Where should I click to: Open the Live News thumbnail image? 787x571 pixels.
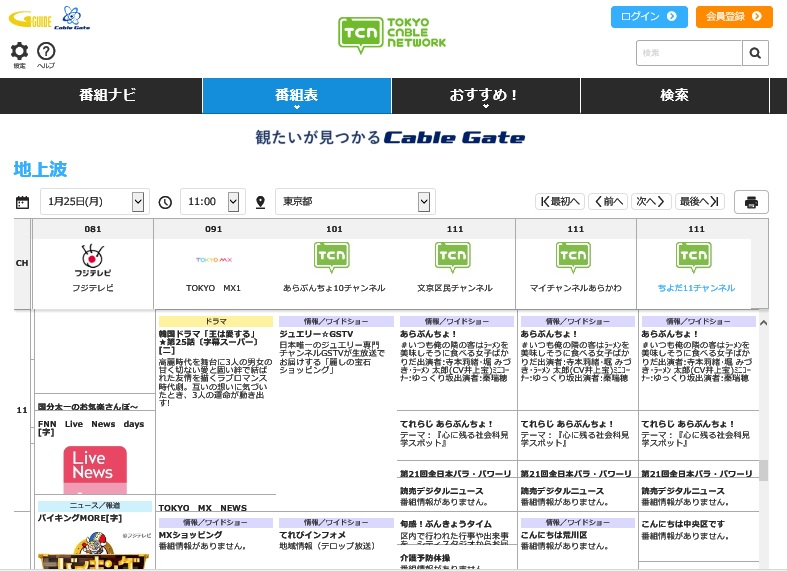click(95, 470)
